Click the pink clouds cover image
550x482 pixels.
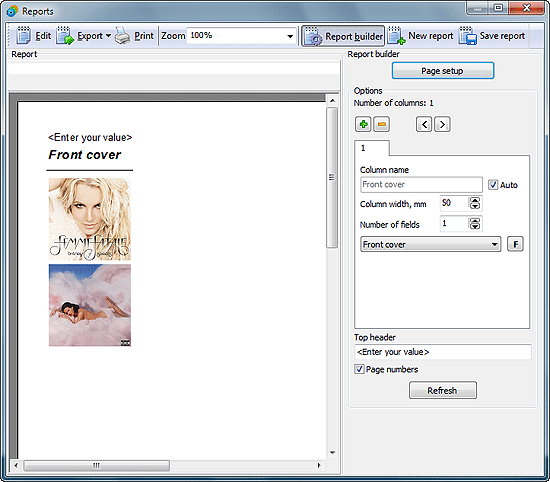(90, 305)
